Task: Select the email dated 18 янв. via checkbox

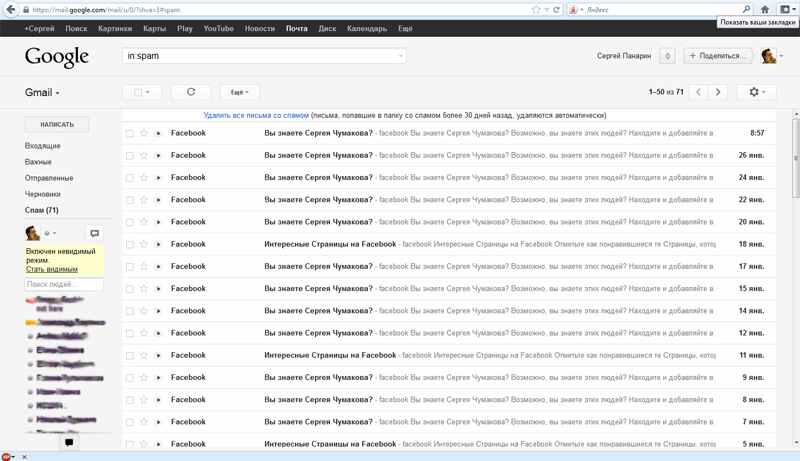Action: pos(130,244)
